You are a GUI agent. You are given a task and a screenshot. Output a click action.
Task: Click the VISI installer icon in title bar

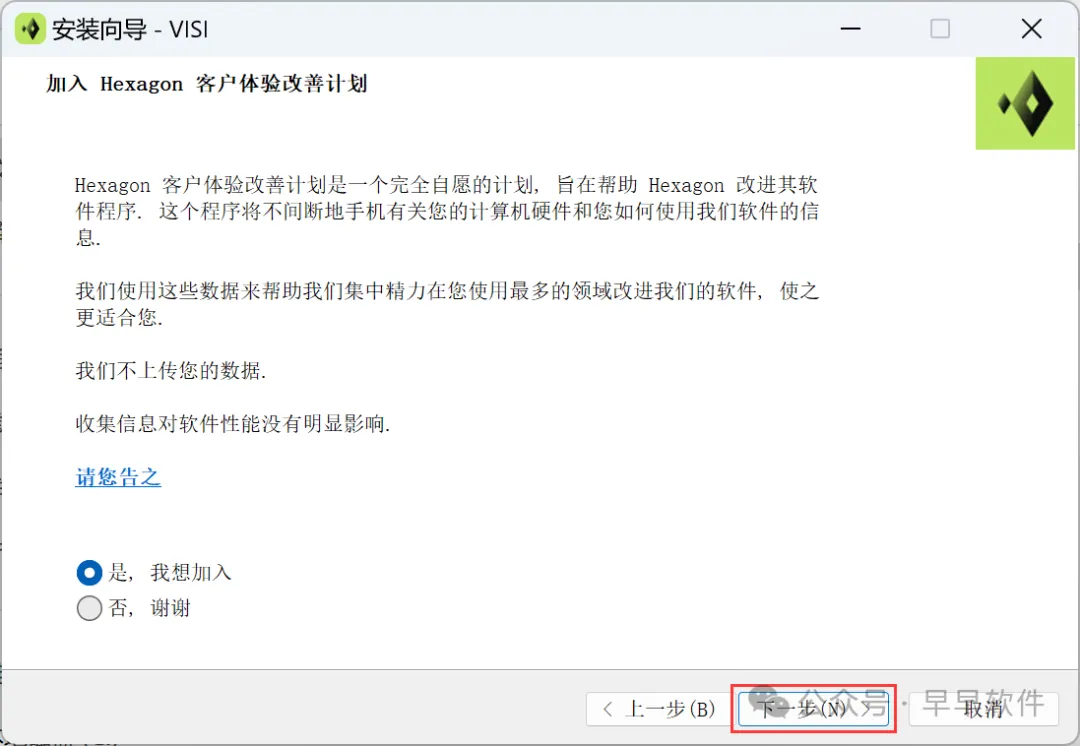pyautogui.click(x=30, y=29)
